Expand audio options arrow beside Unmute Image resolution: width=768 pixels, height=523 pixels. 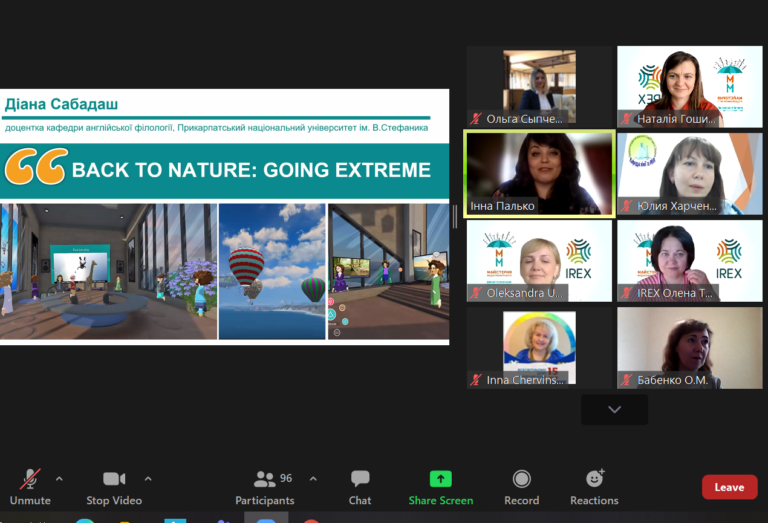point(59,478)
